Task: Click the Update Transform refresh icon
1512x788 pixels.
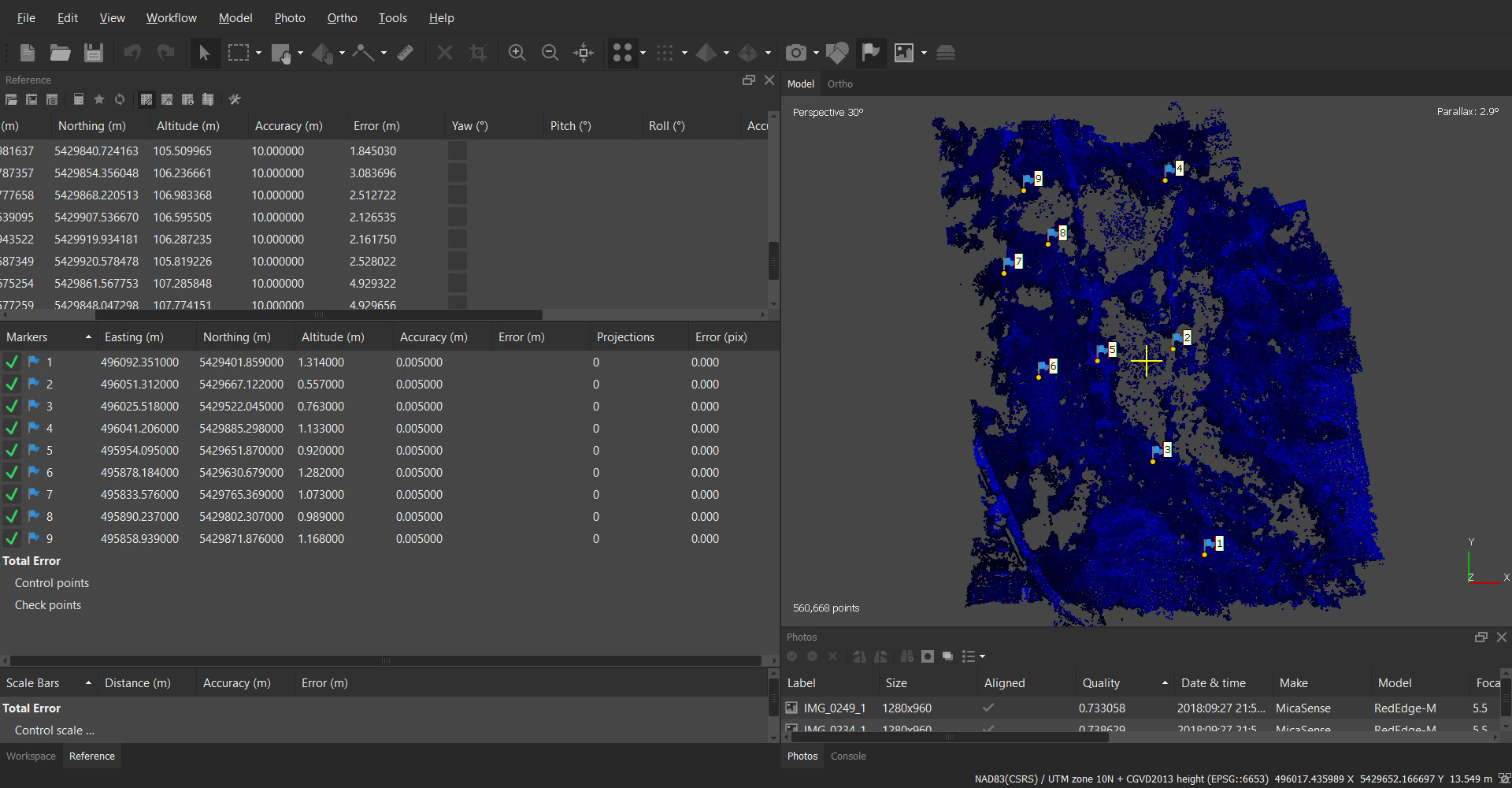Action: point(119,99)
